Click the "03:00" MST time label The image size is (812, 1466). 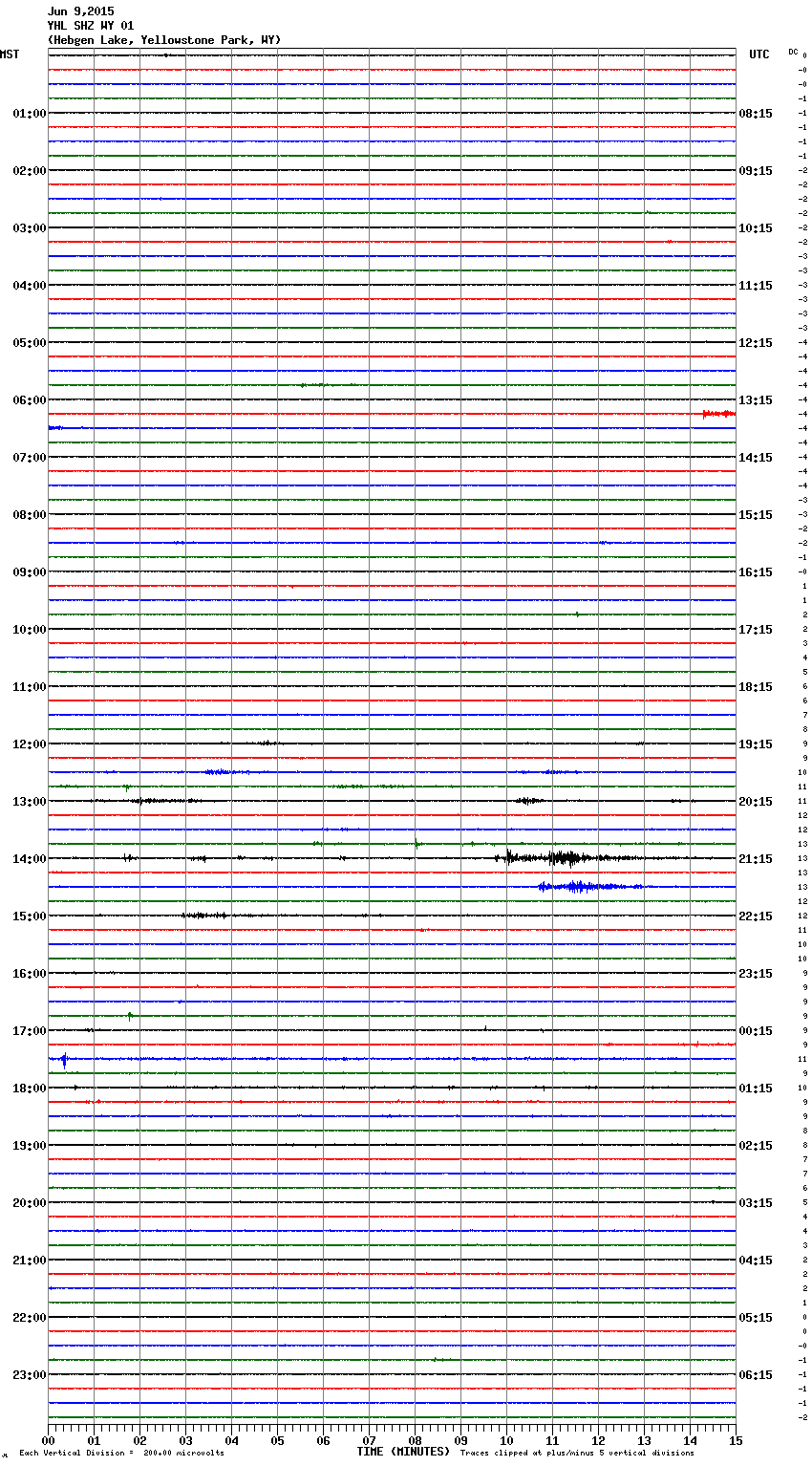click(x=30, y=228)
